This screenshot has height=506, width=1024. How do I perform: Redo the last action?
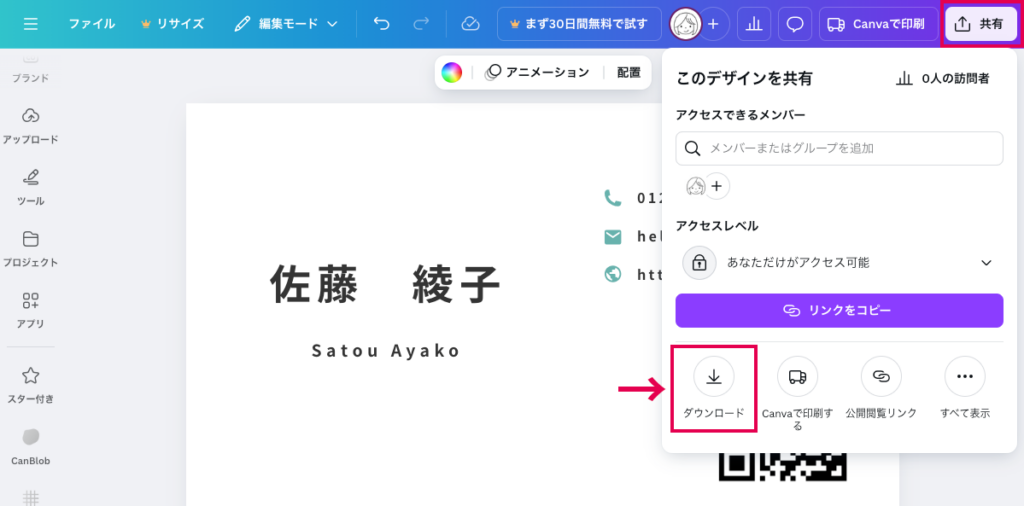421,24
